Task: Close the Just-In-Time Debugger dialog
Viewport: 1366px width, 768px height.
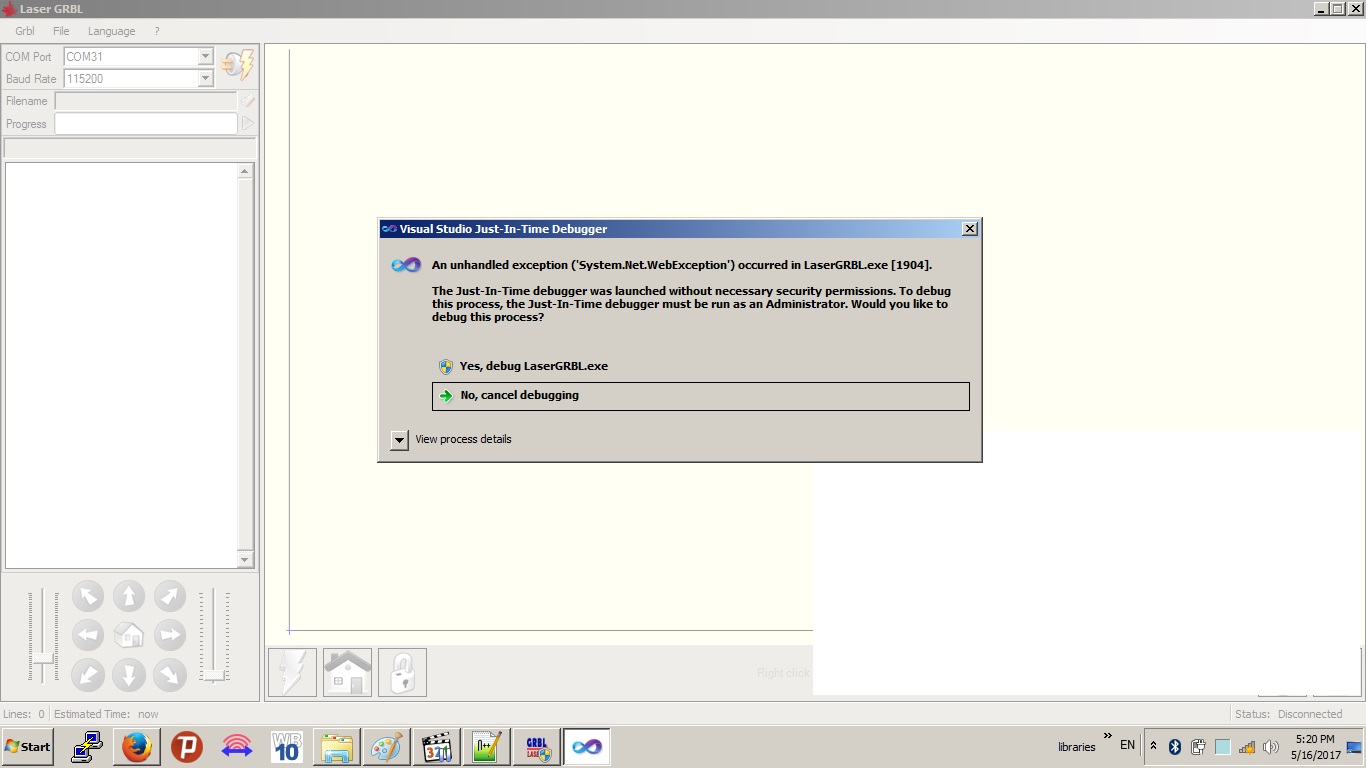Action: coord(969,229)
